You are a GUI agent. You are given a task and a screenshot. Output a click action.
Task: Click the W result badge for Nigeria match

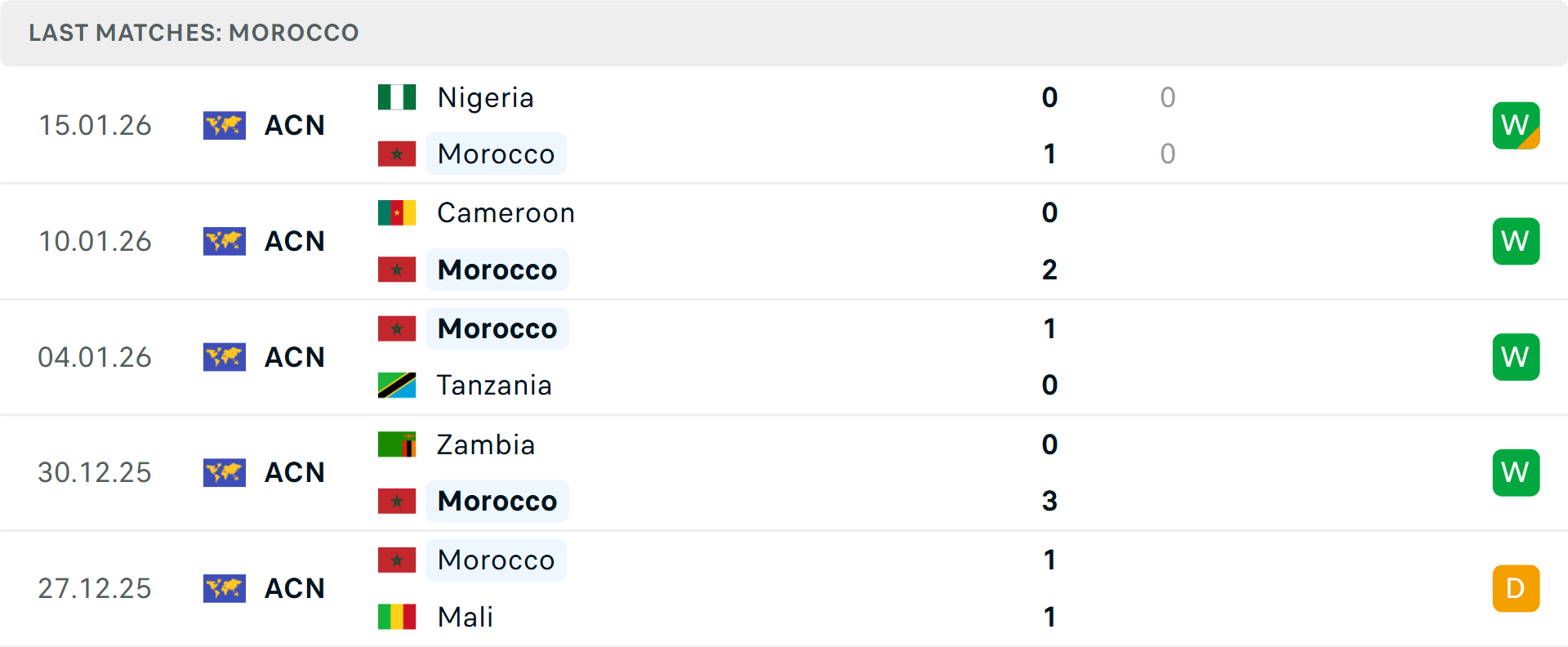click(1516, 126)
